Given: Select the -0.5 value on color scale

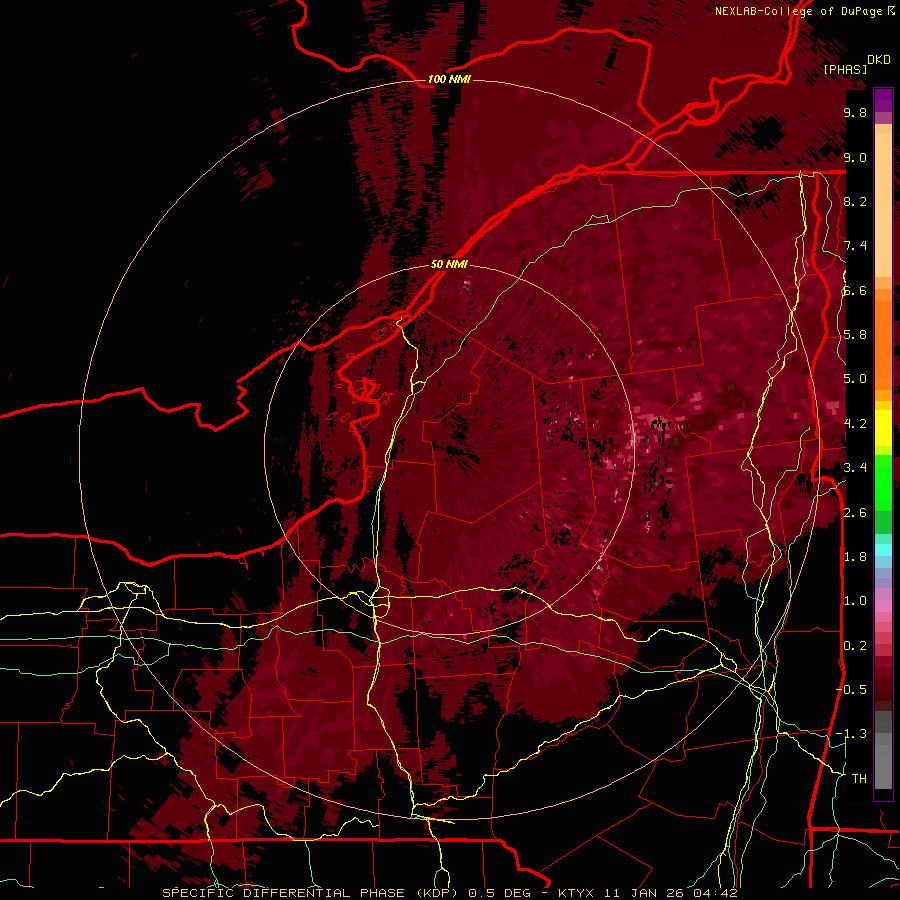Looking at the screenshot, I should click(x=851, y=690).
